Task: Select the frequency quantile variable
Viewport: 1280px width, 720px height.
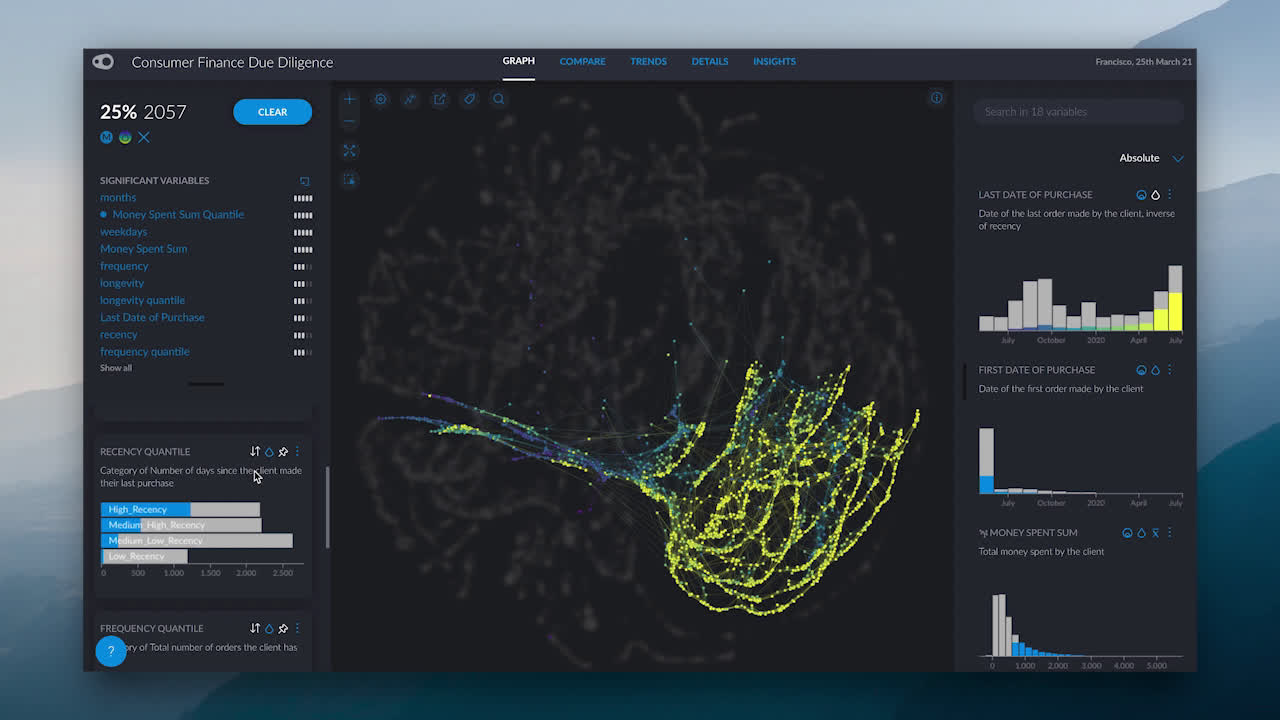Action: tap(144, 351)
